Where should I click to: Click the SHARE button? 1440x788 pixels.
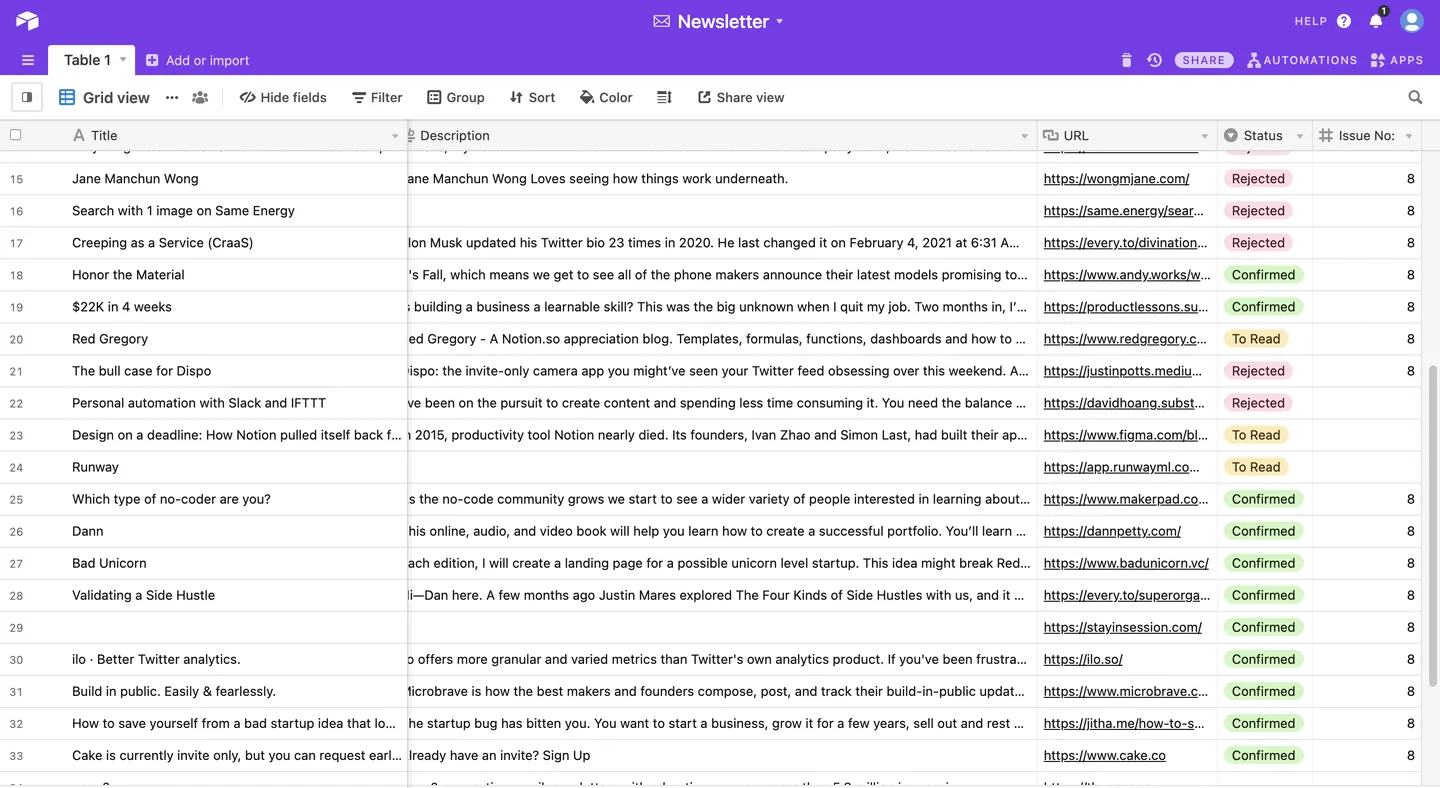pos(1204,60)
